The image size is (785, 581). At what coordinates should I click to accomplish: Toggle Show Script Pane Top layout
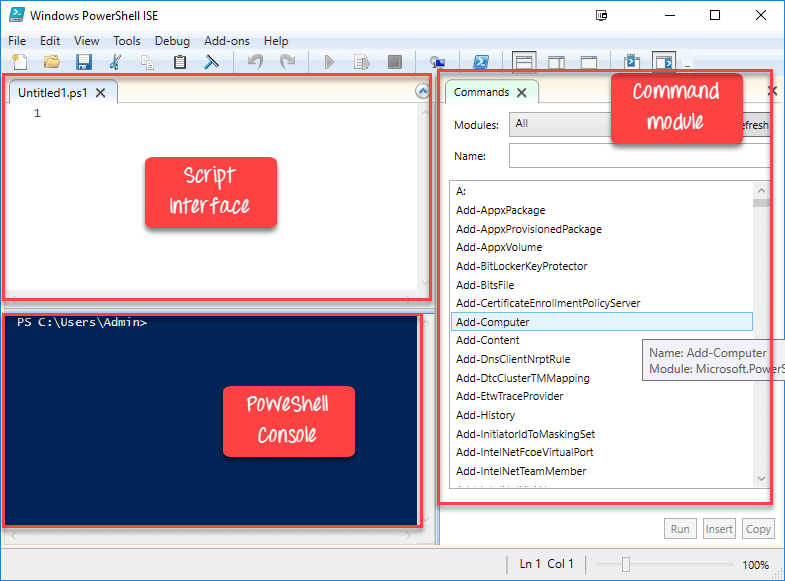[x=523, y=62]
